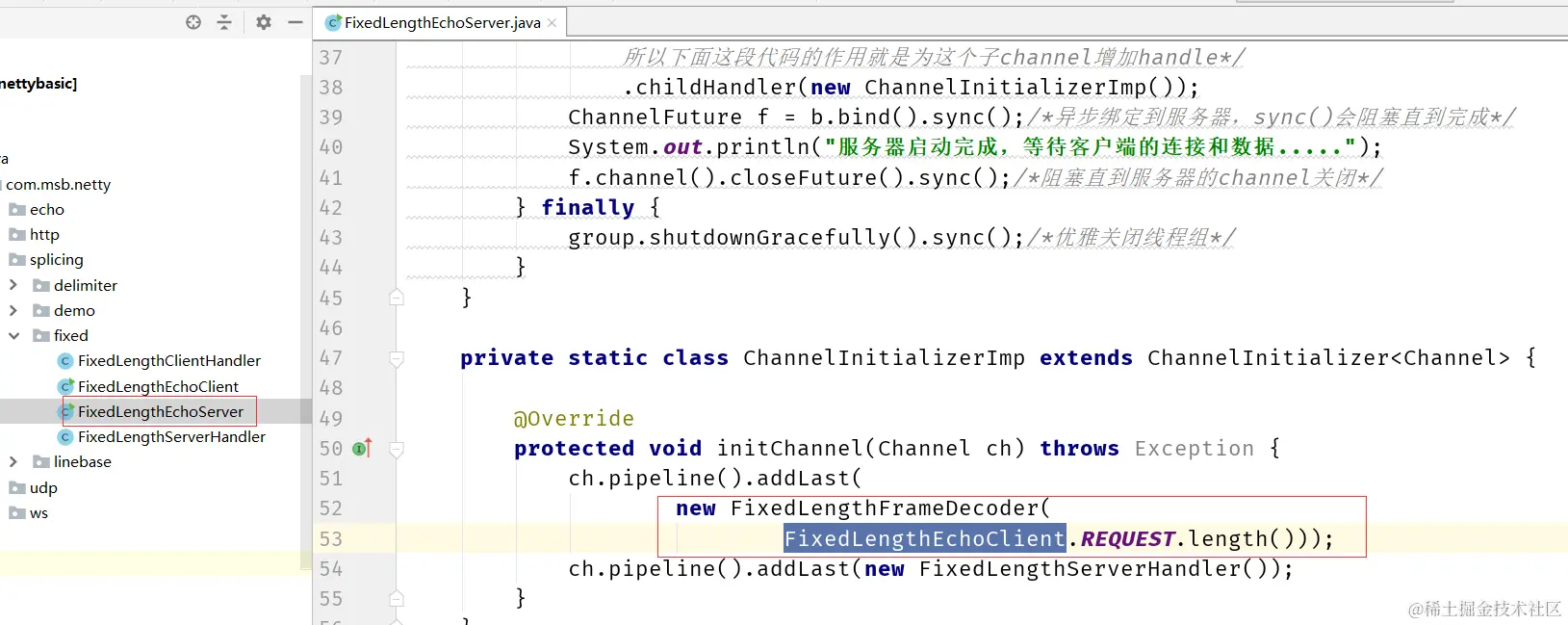Screen dimensions: 1568x625
Task: Click REQUEST constant on line 53
Action: pos(1127,538)
